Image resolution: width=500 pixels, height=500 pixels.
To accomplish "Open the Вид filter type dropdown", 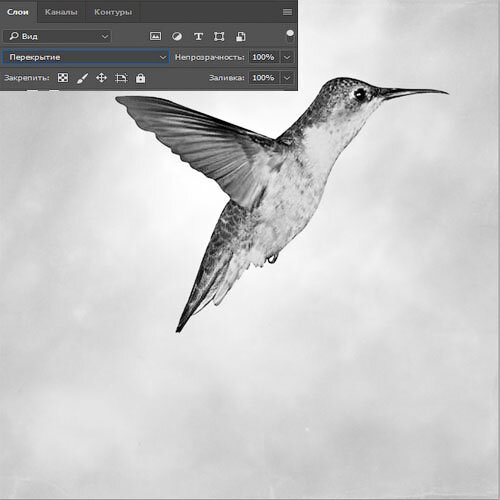I will [x=57, y=36].
